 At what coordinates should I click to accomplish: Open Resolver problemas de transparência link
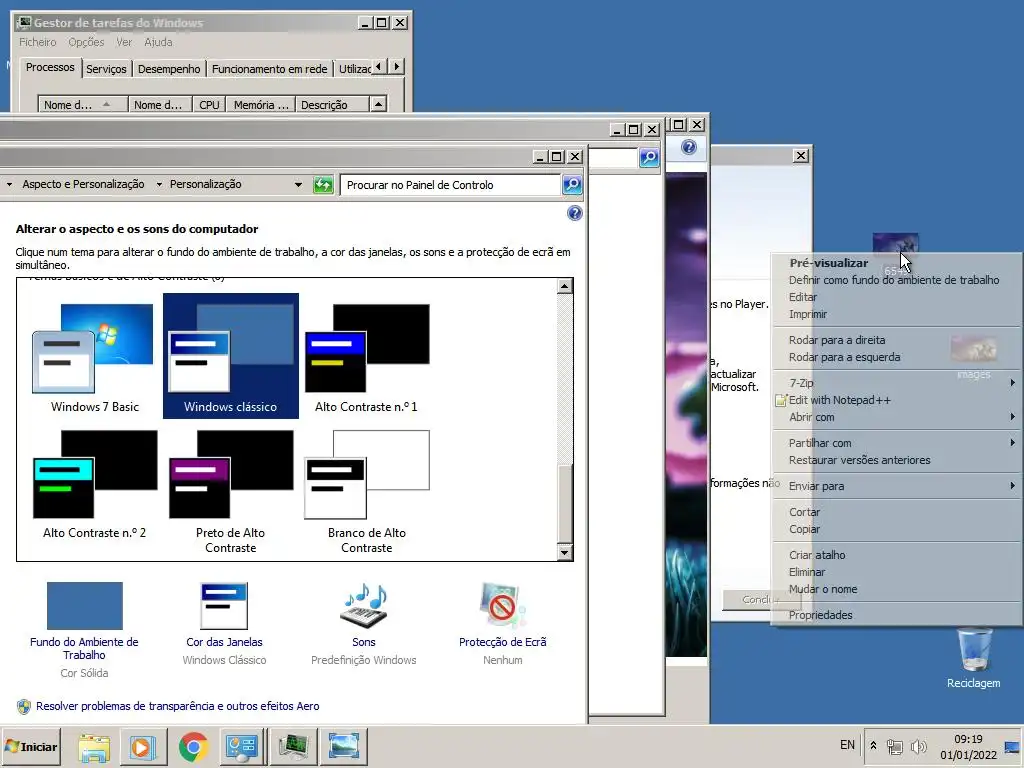tap(178, 706)
